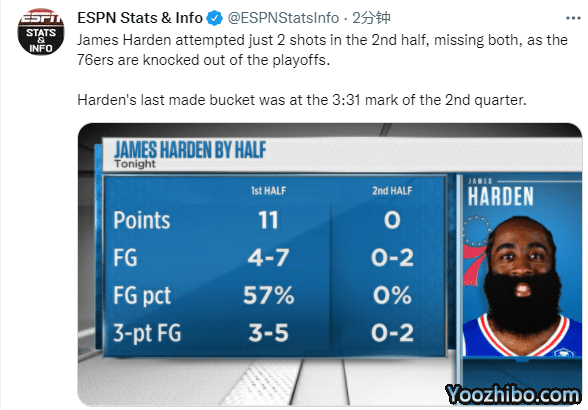The width and height of the screenshot is (588, 410).
Task: Click the Yoozhibo.com watermark
Action: [513, 395]
